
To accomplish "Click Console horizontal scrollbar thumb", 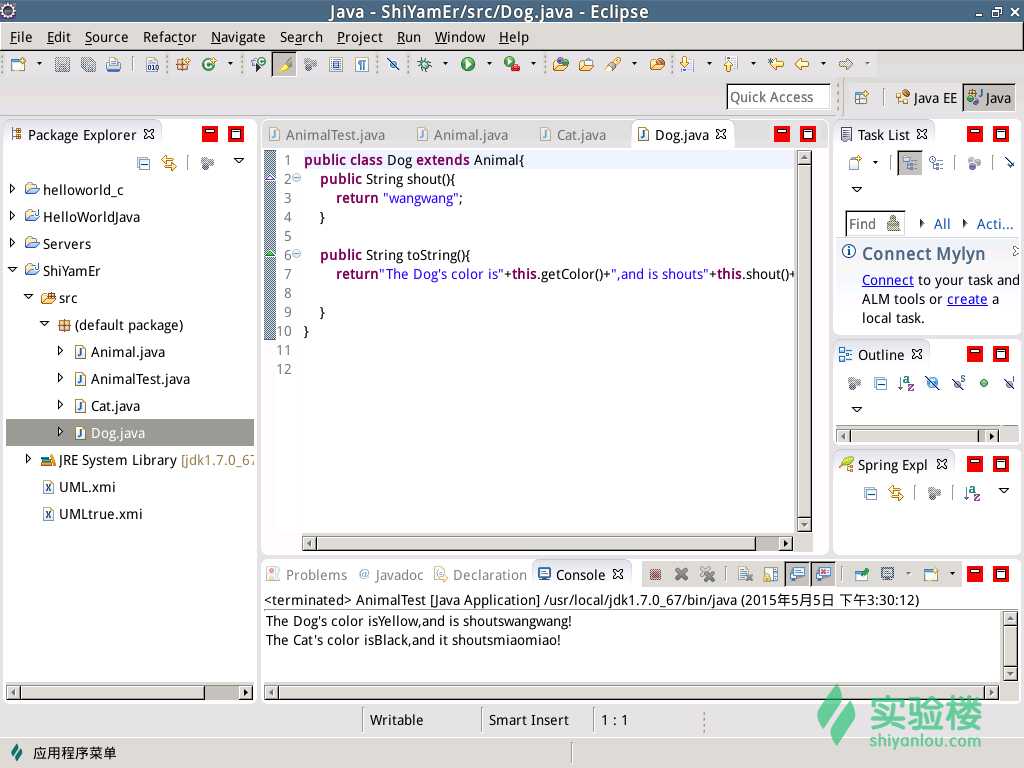I will tap(632, 692).
